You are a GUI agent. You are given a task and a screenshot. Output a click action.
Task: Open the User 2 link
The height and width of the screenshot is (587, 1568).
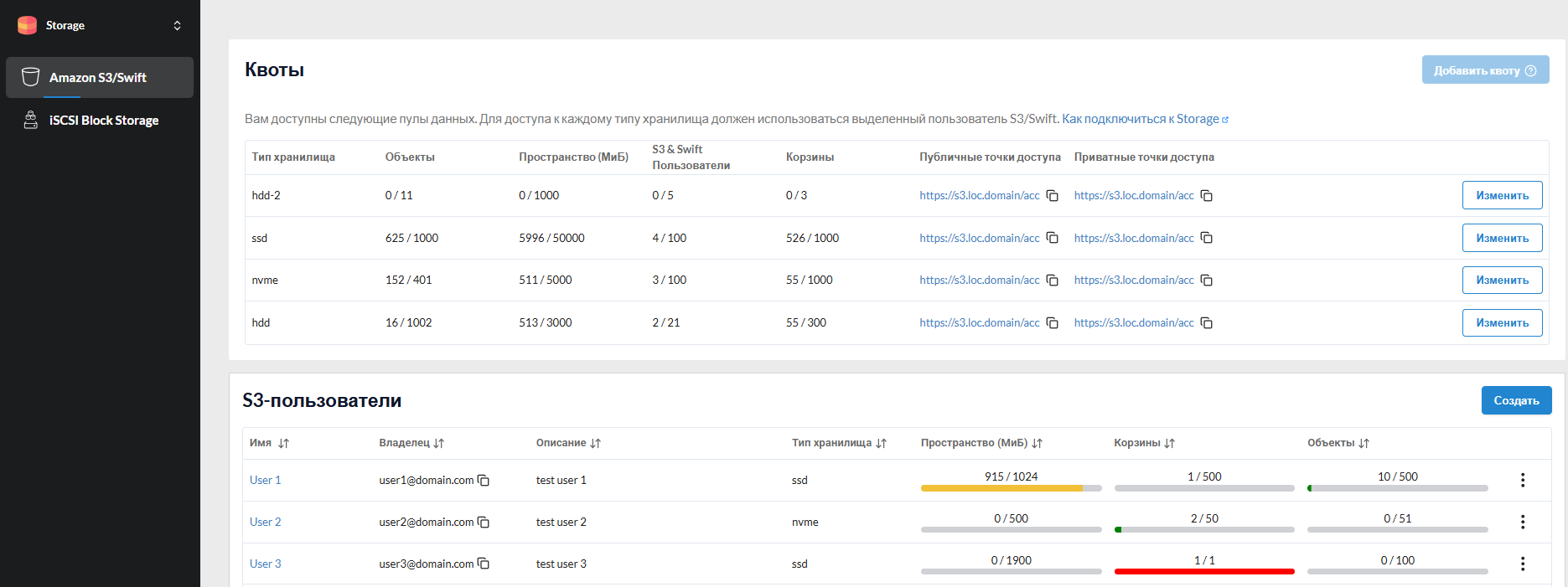coord(265,522)
